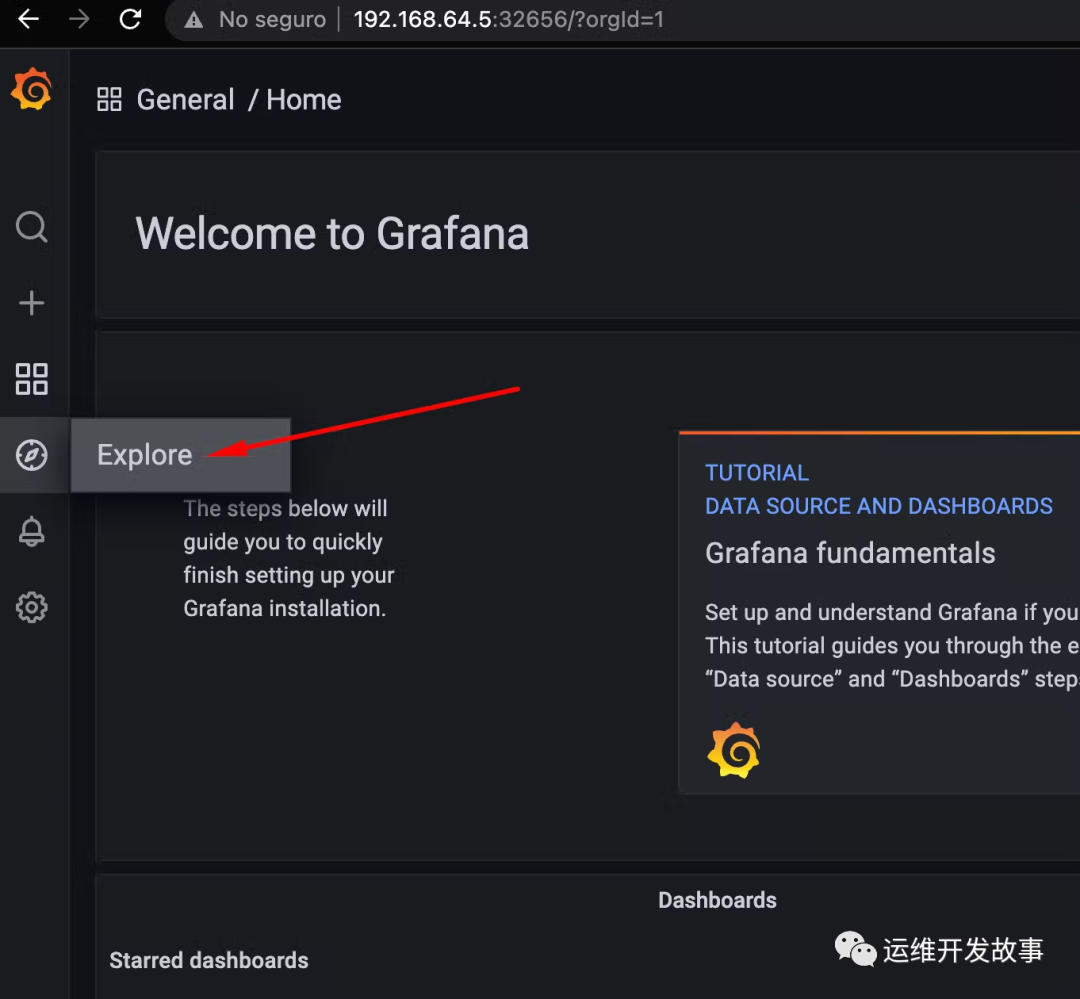Open the General folder breadcrumb
This screenshot has height=999, width=1080.
[185, 100]
